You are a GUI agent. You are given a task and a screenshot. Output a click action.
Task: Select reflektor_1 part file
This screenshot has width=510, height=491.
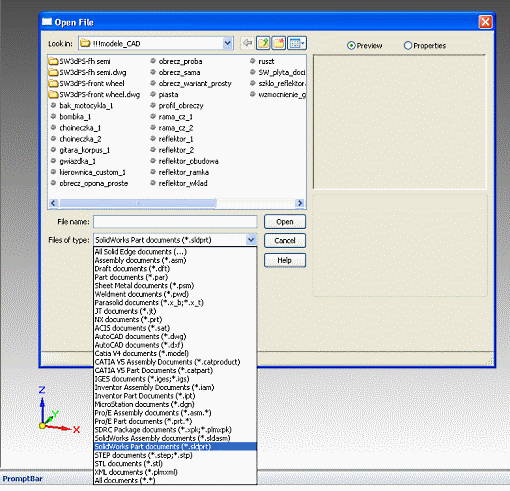[x=171, y=139]
